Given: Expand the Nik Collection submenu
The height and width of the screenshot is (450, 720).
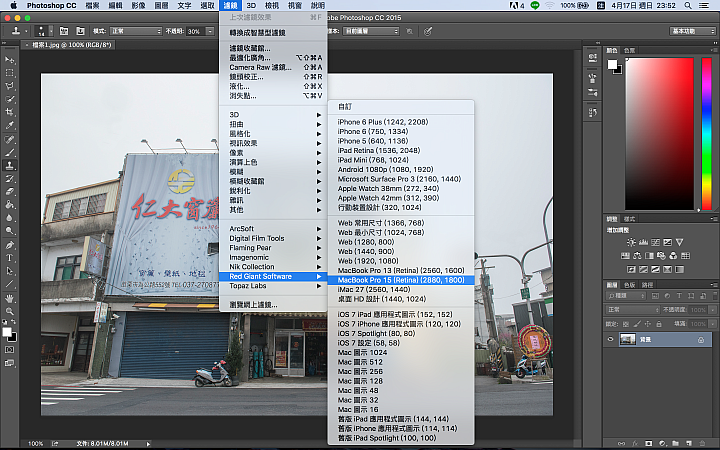Looking at the screenshot, I should 275,267.
